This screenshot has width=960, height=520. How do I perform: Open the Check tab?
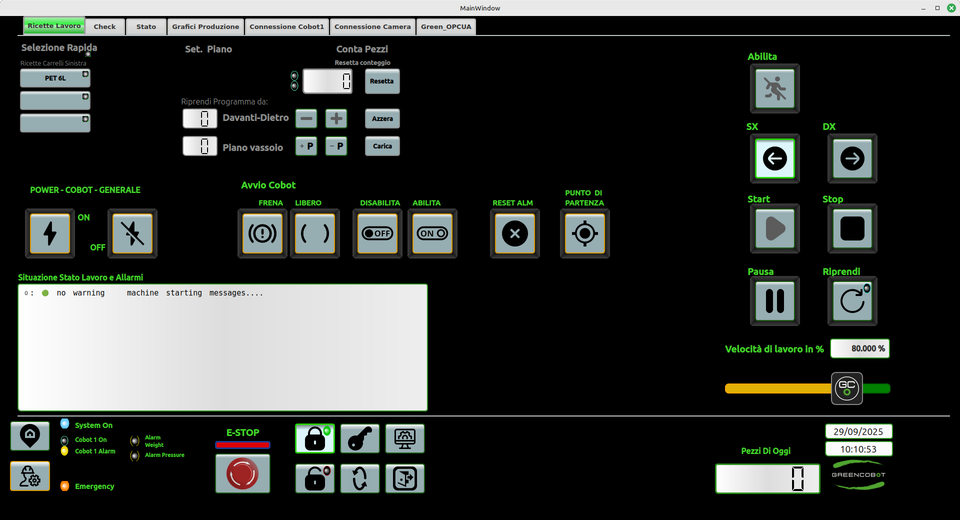(x=105, y=27)
